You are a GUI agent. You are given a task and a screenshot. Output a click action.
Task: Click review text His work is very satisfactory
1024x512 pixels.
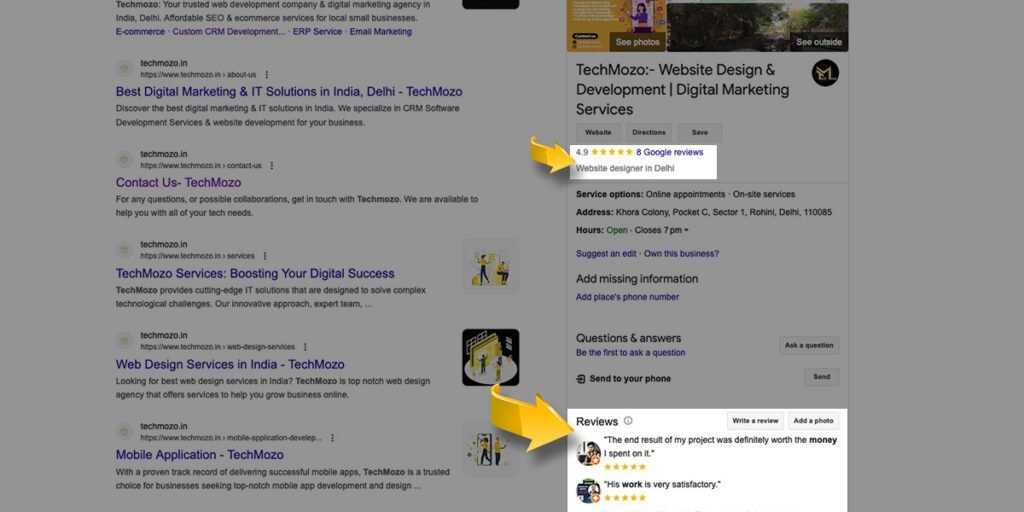coord(662,485)
